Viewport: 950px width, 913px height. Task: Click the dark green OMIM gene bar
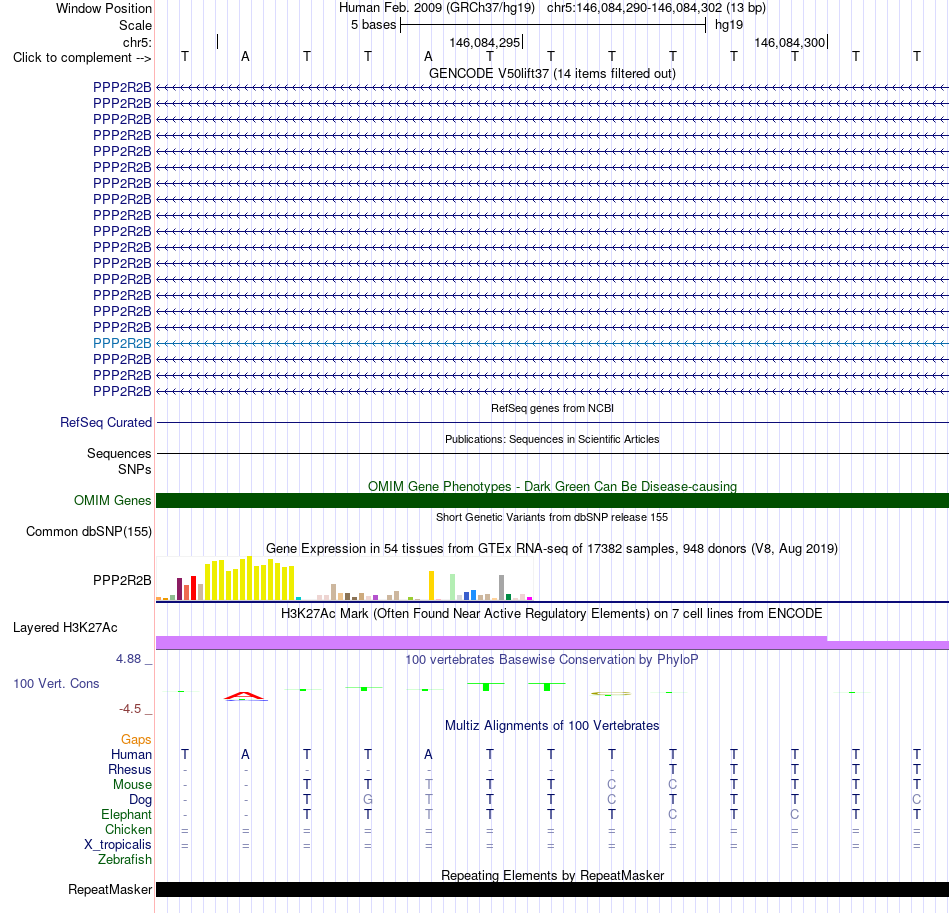[x=552, y=500]
